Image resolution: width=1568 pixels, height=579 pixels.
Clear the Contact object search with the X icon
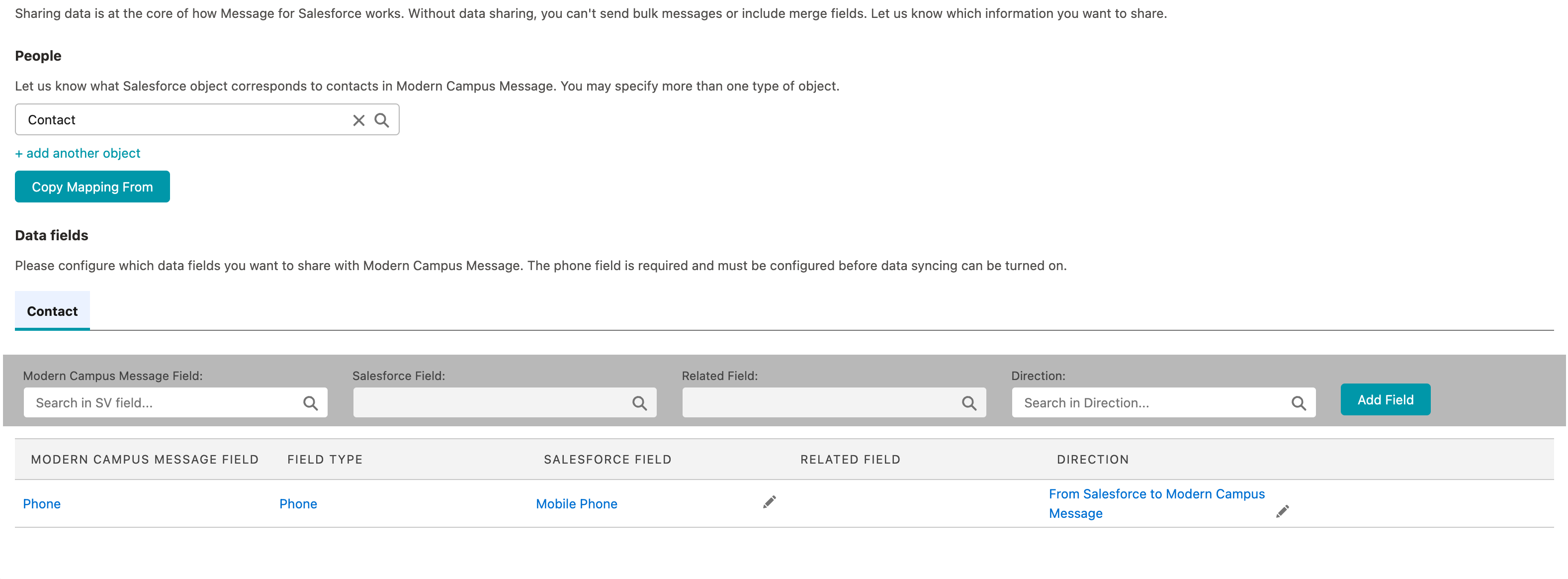tap(358, 120)
